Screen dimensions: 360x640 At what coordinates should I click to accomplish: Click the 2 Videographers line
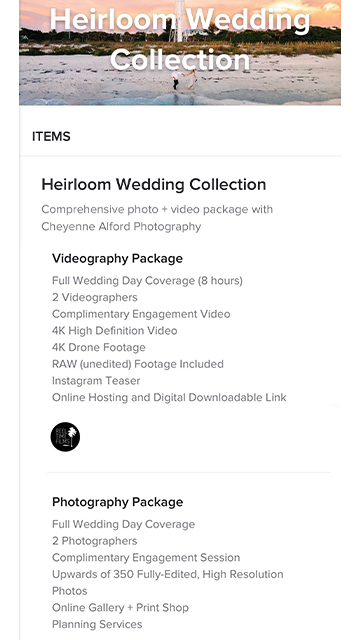pos(95,298)
